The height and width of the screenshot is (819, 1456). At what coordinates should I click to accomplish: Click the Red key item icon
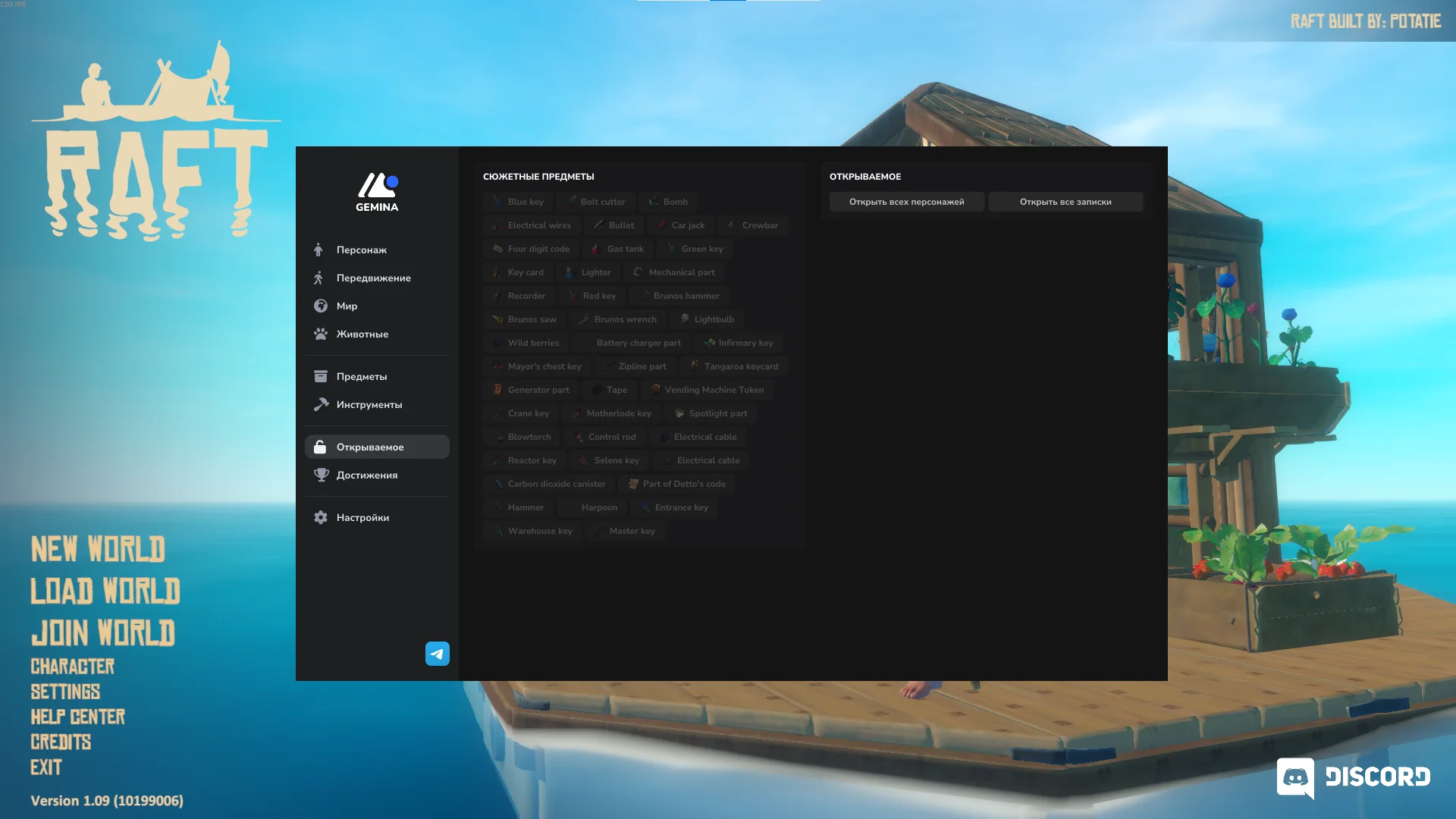573,296
